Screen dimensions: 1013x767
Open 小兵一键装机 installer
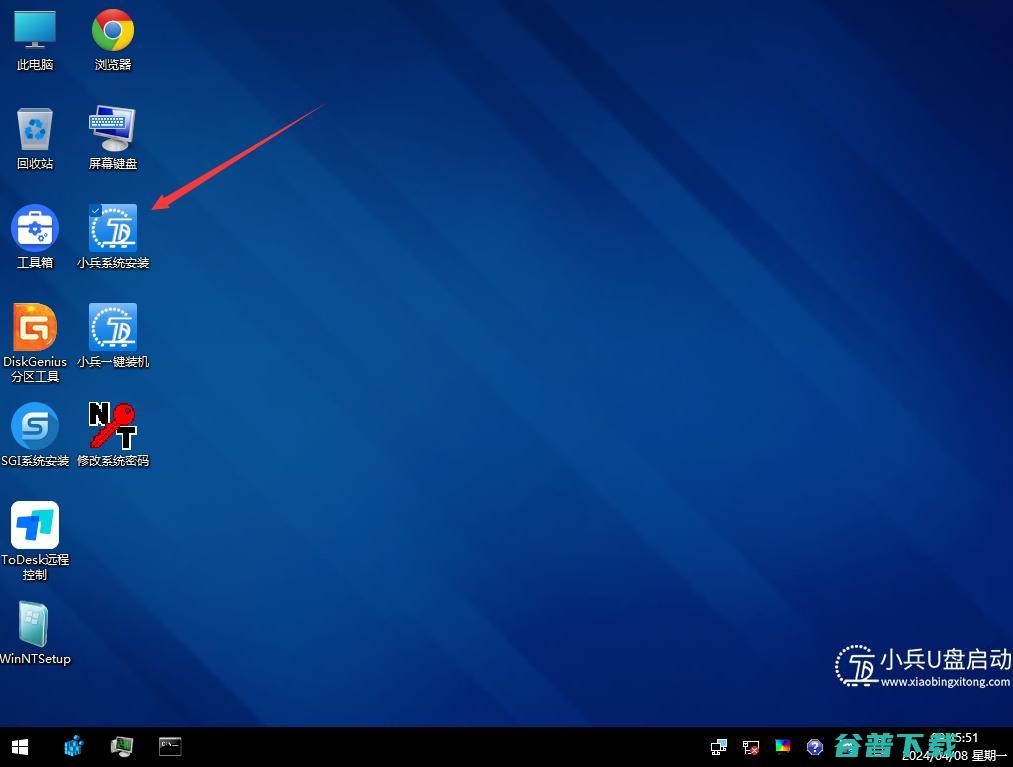coord(112,333)
